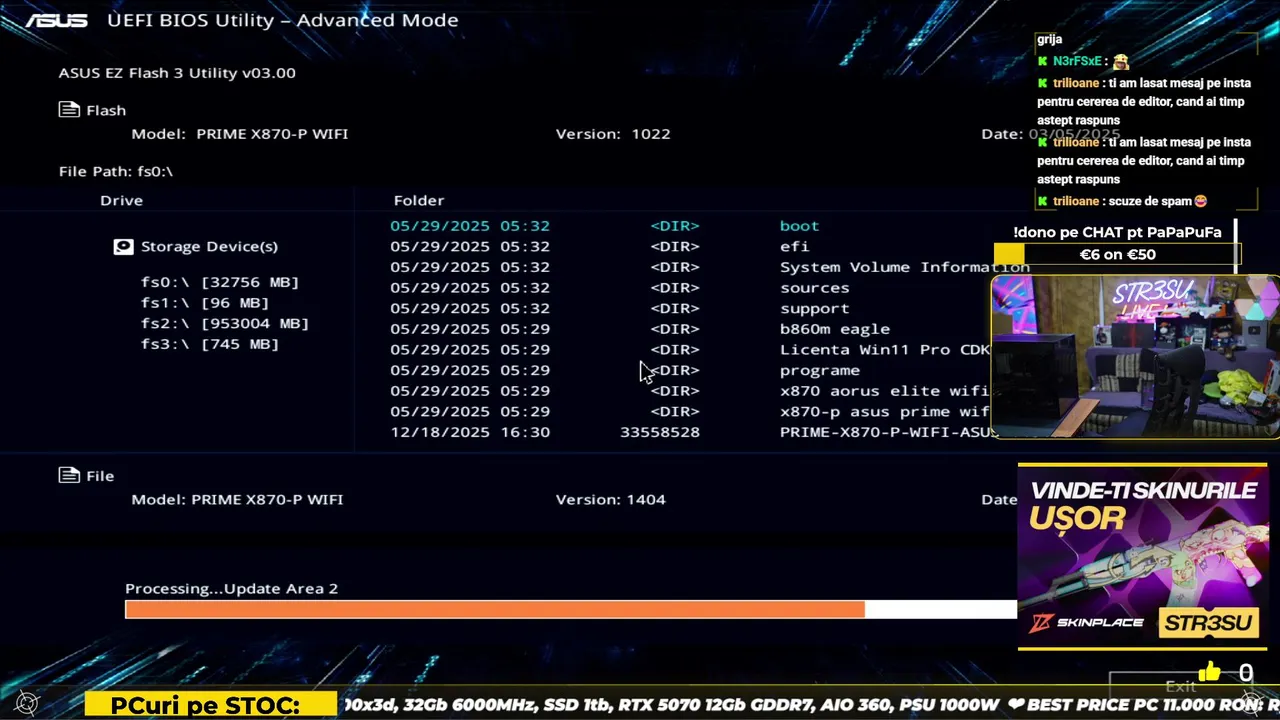Viewport: 1280px width, 720px height.
Task: Click the Processing...Update Area 2 status text
Action: pyautogui.click(x=232, y=588)
